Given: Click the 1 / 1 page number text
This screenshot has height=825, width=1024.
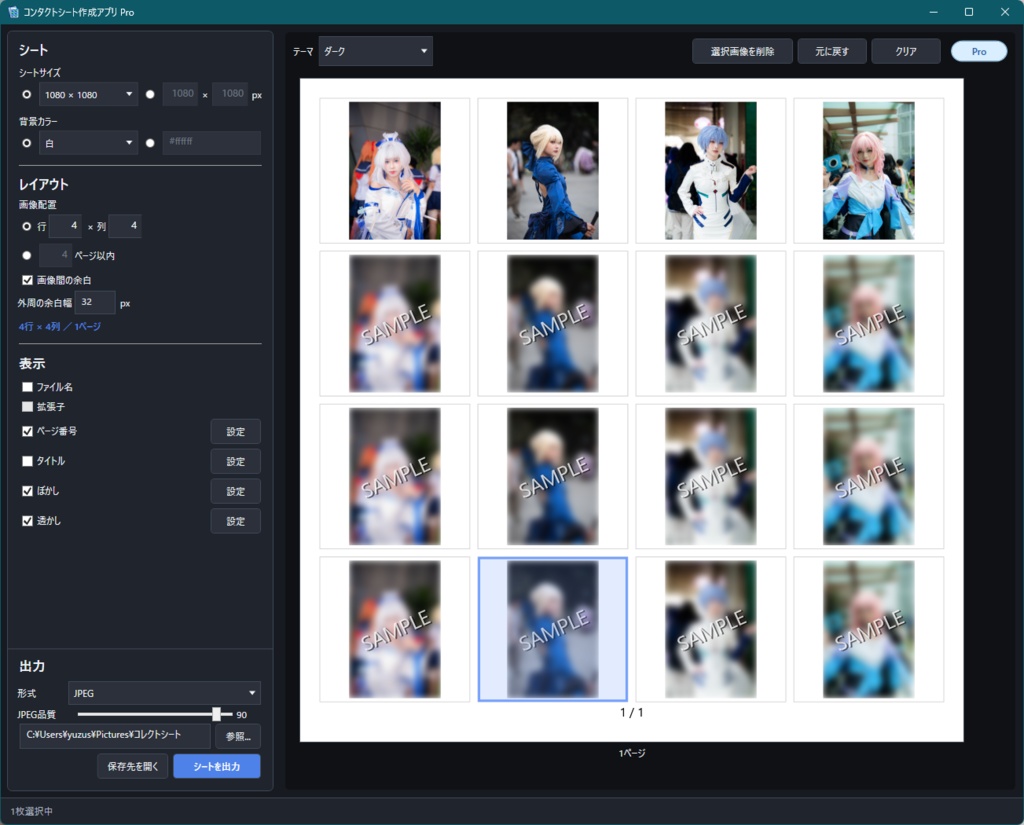Looking at the screenshot, I should pyautogui.click(x=632, y=713).
